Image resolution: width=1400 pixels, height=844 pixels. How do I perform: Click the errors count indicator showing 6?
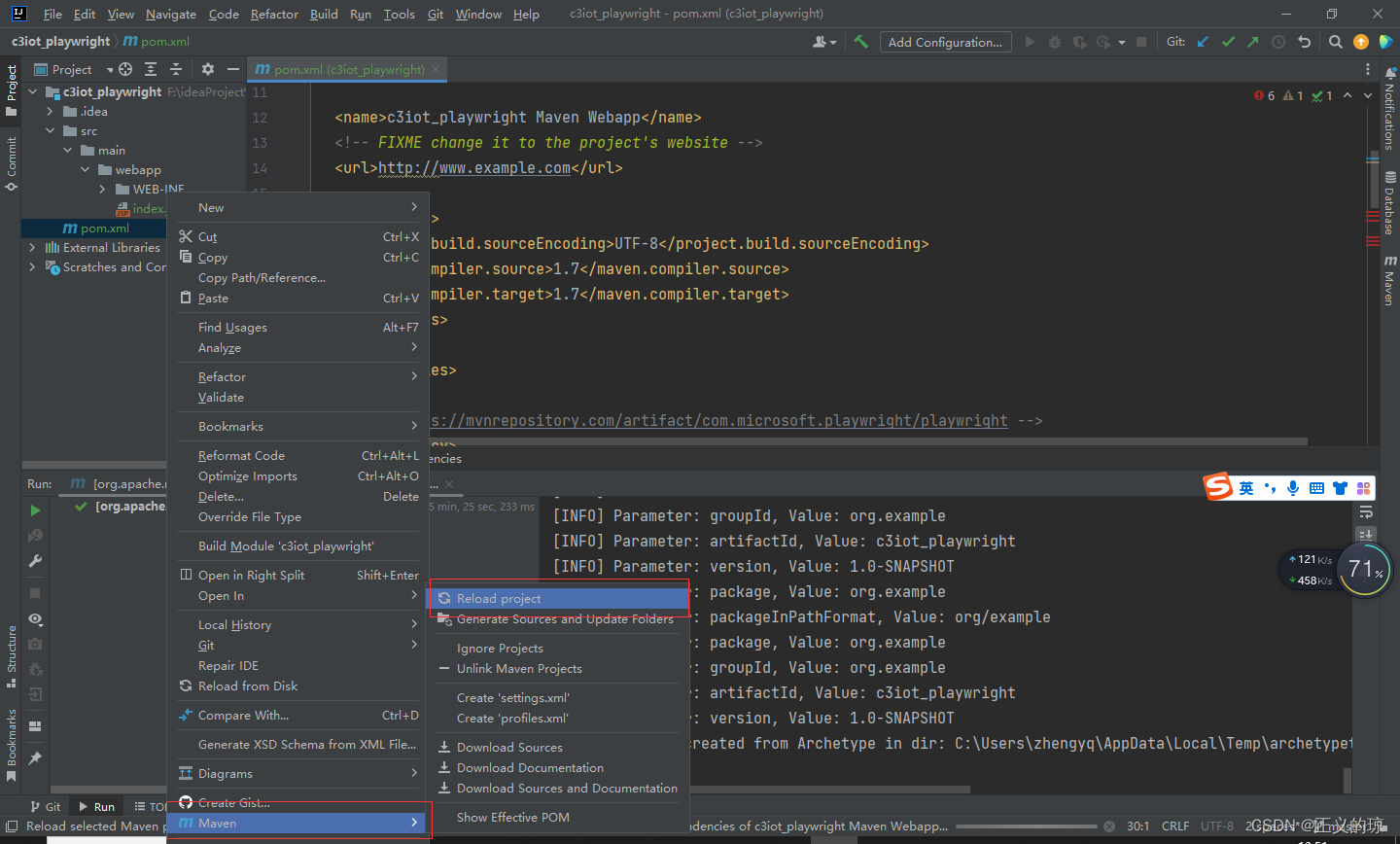click(1265, 95)
